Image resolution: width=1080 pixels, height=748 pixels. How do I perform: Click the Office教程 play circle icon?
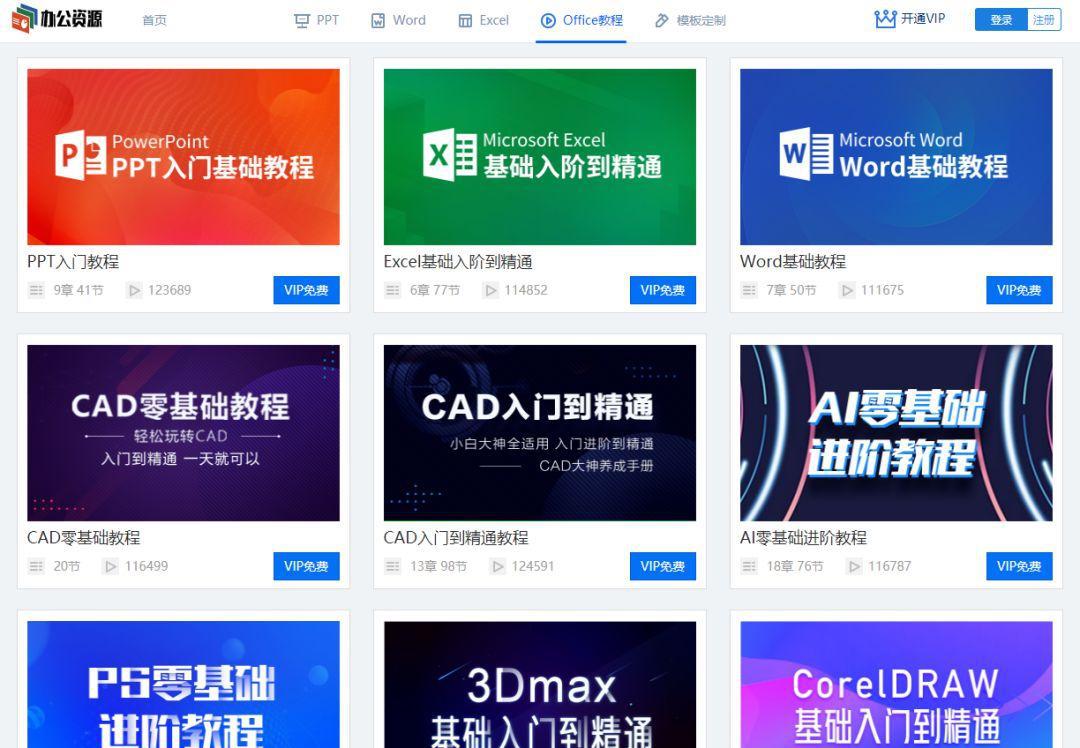548,21
